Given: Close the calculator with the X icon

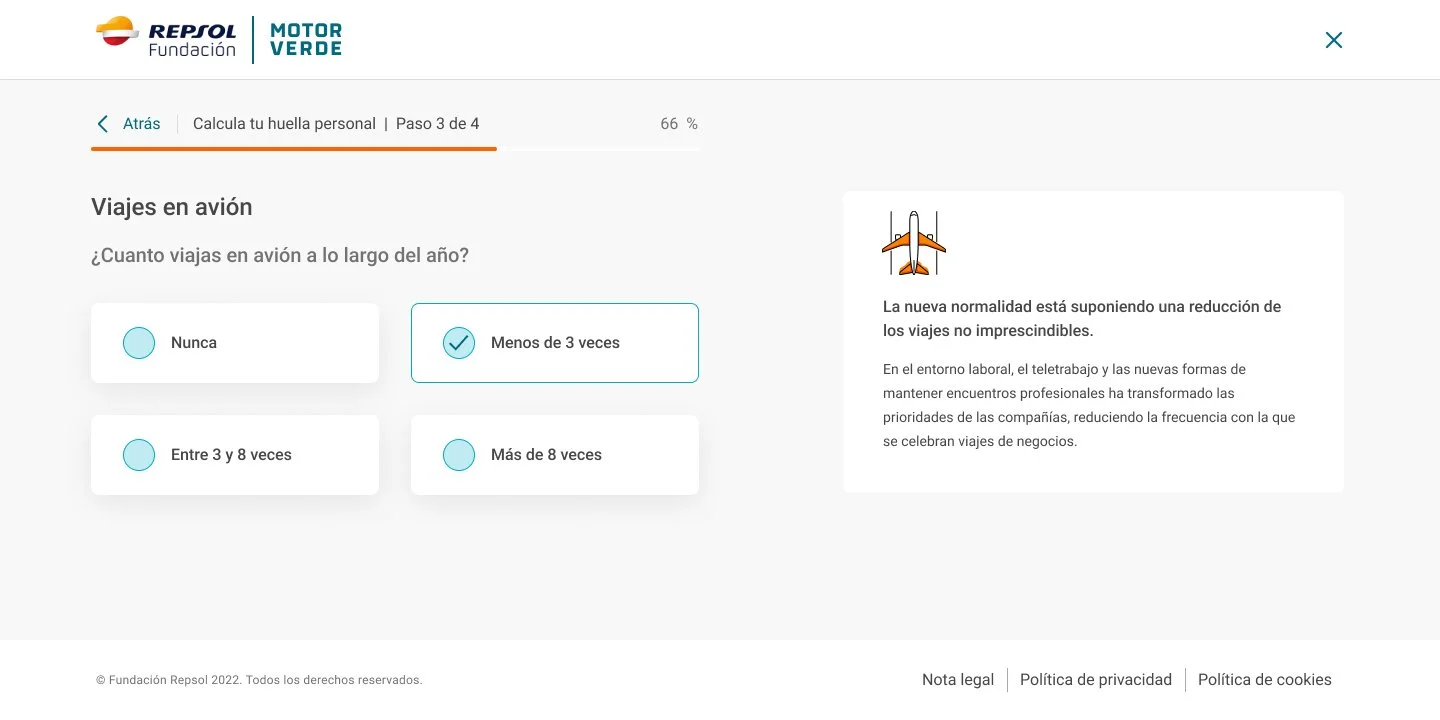Looking at the screenshot, I should pyautogui.click(x=1333, y=40).
